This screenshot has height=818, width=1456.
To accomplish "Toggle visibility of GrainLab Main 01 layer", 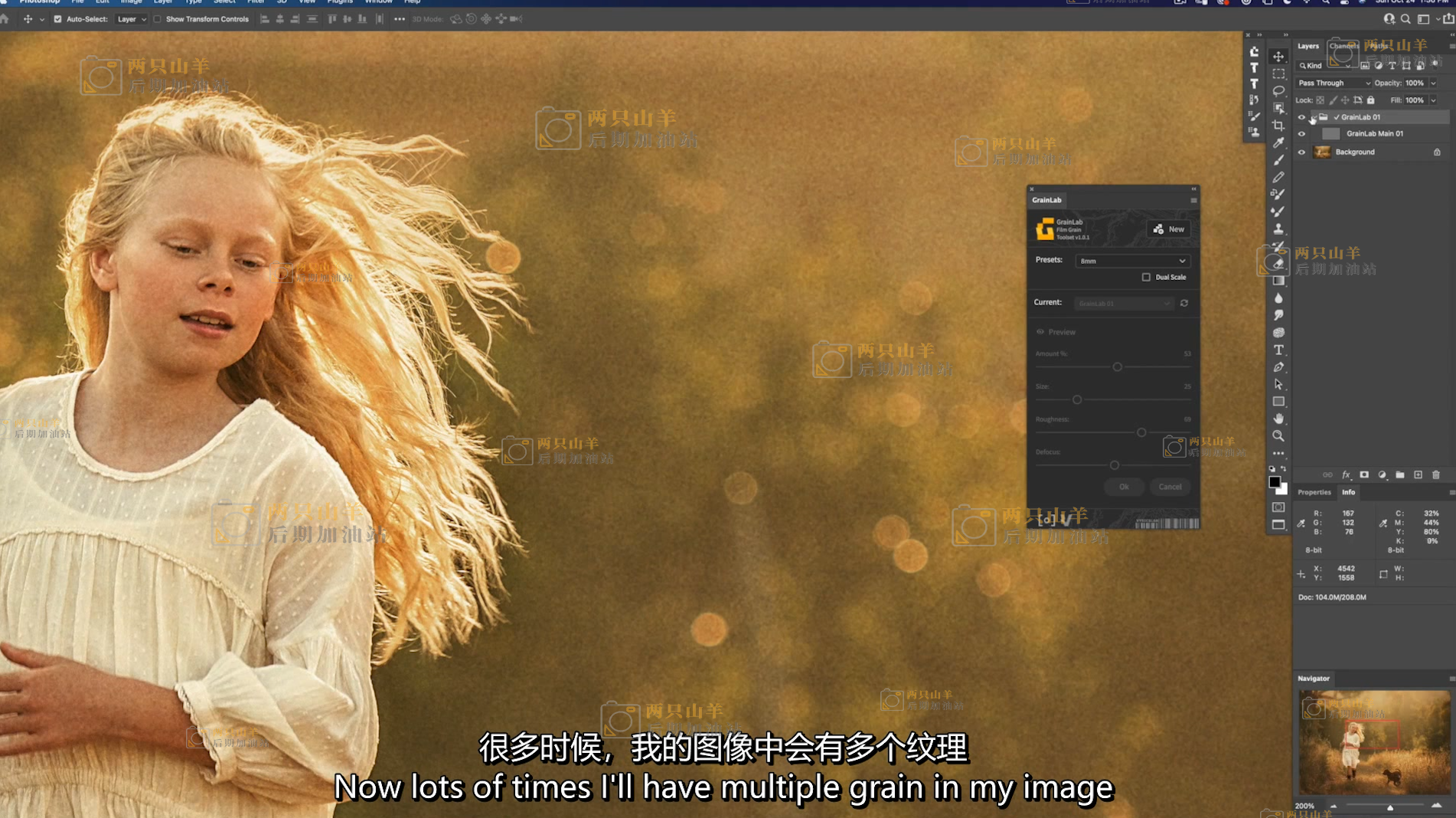I will [x=1301, y=134].
